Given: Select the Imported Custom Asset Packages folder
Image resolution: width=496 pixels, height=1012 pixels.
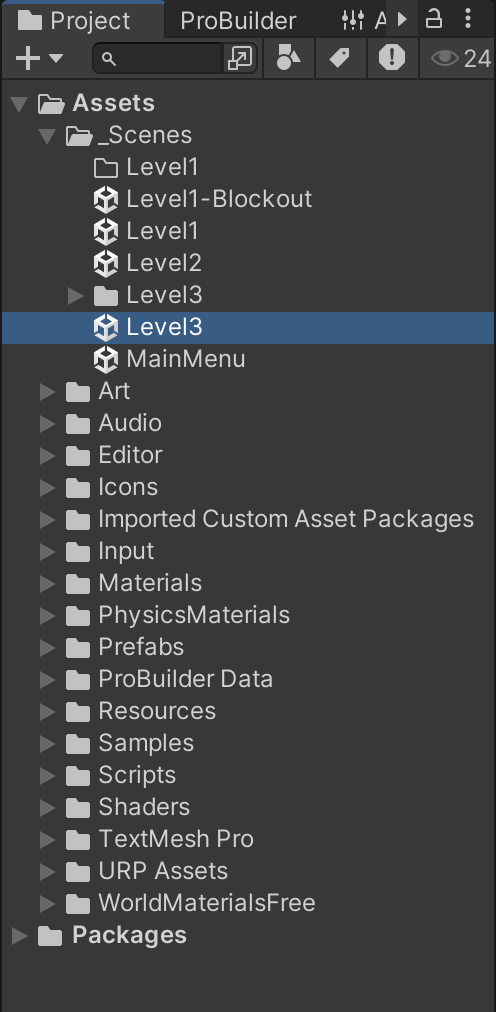Looking at the screenshot, I should (x=270, y=520).
